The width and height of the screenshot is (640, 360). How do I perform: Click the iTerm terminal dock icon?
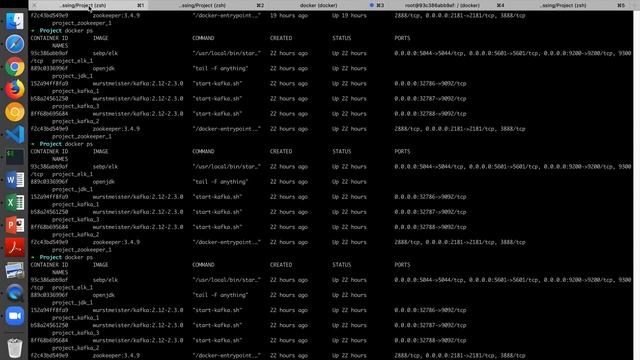tap(15, 157)
